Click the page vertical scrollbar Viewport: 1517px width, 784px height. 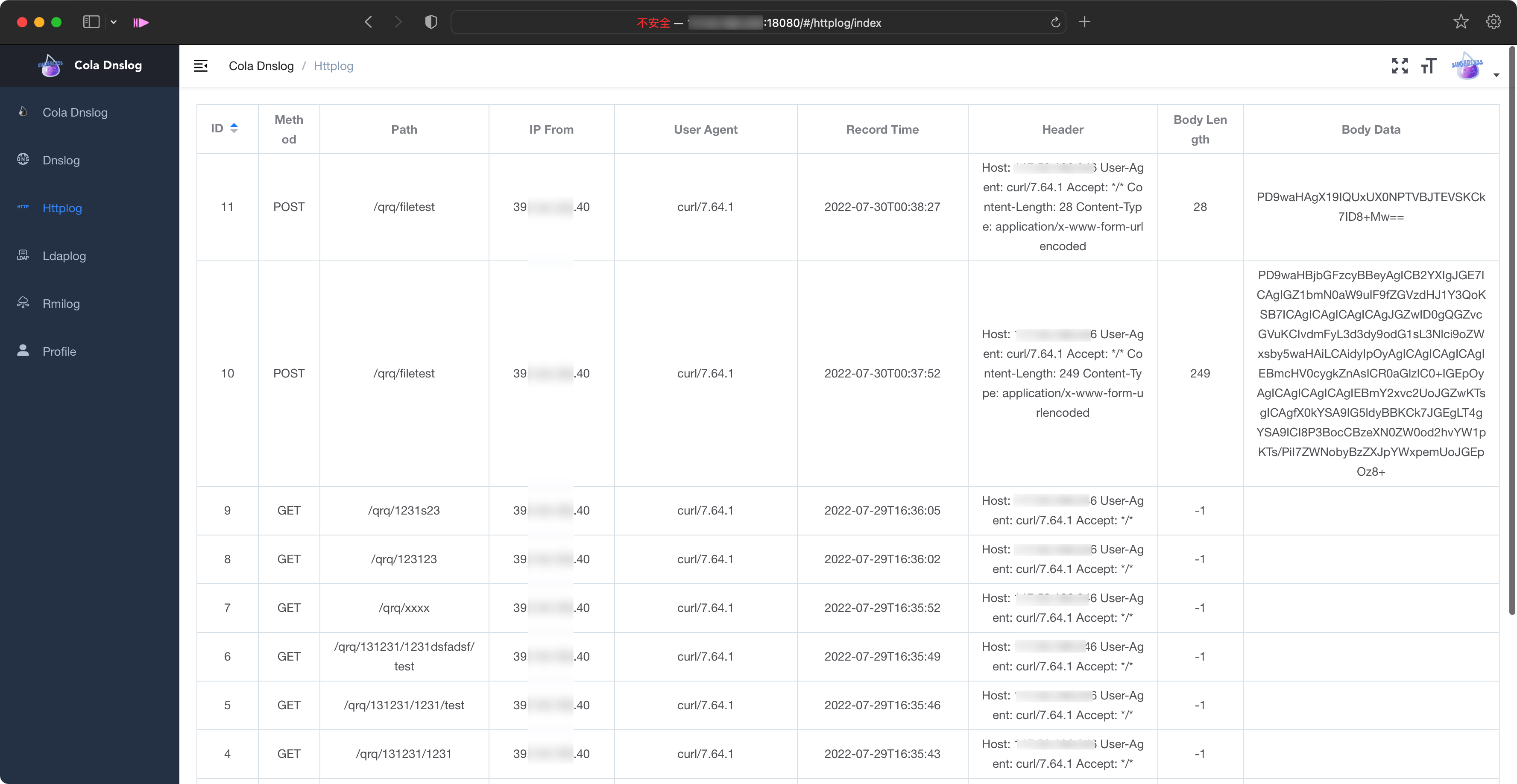pos(1511,330)
